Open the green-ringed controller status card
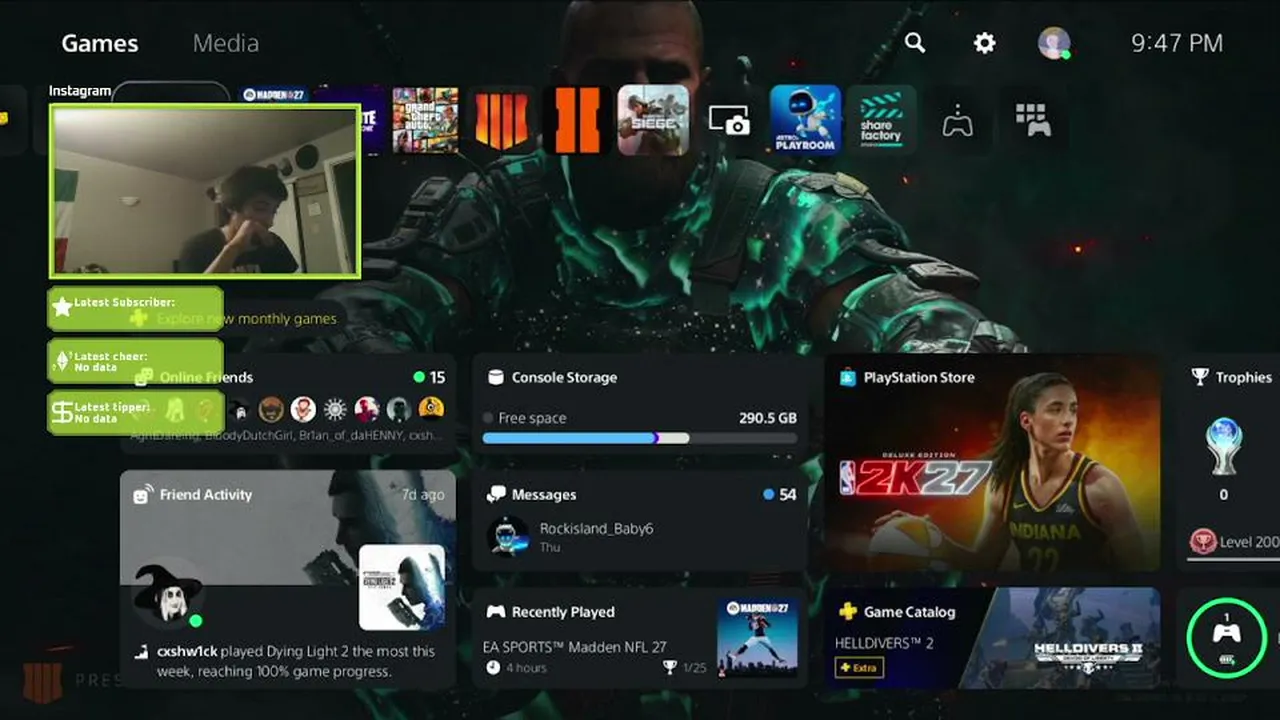 pos(1226,637)
